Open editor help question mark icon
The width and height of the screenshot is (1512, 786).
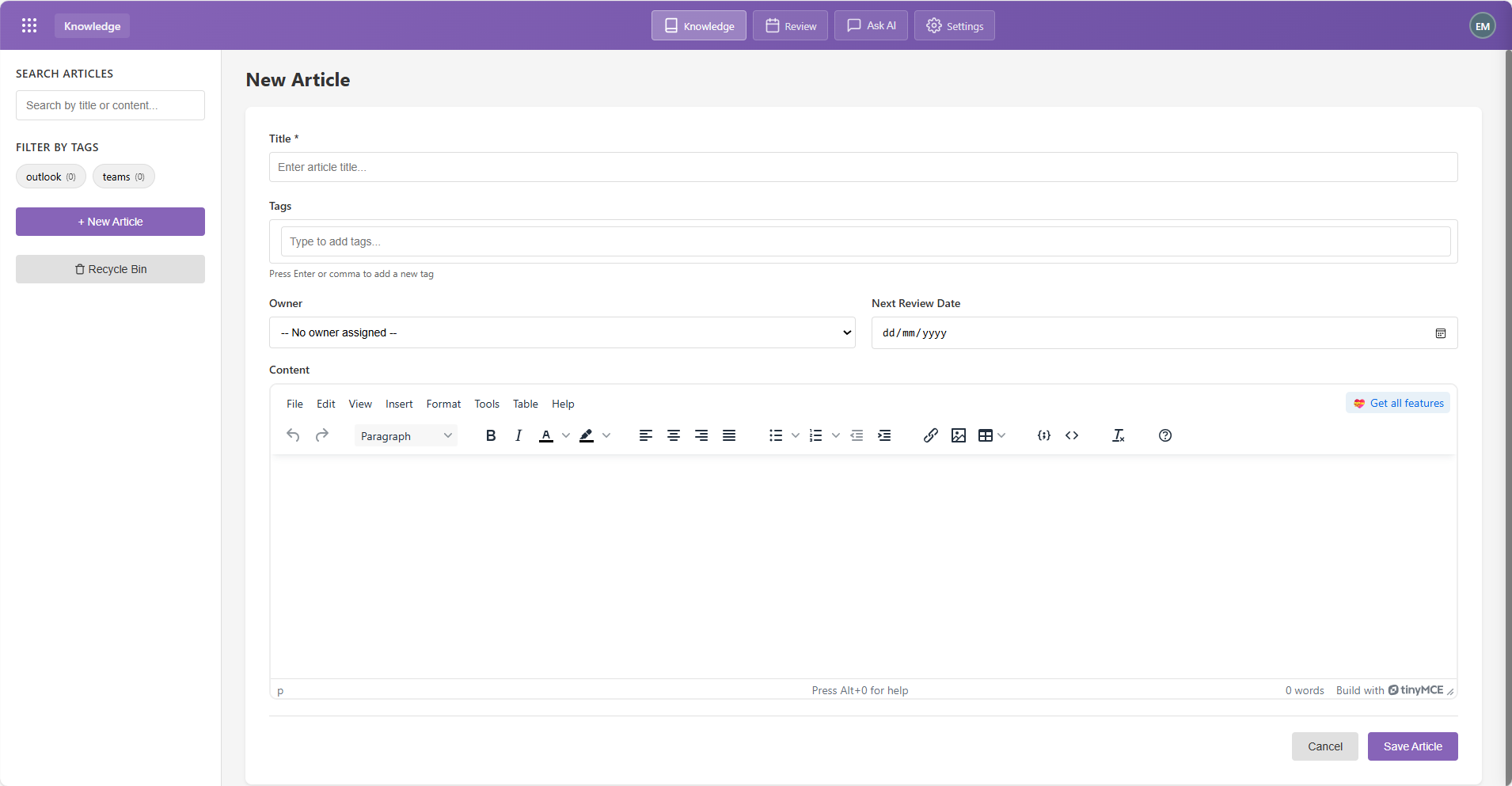point(1165,435)
